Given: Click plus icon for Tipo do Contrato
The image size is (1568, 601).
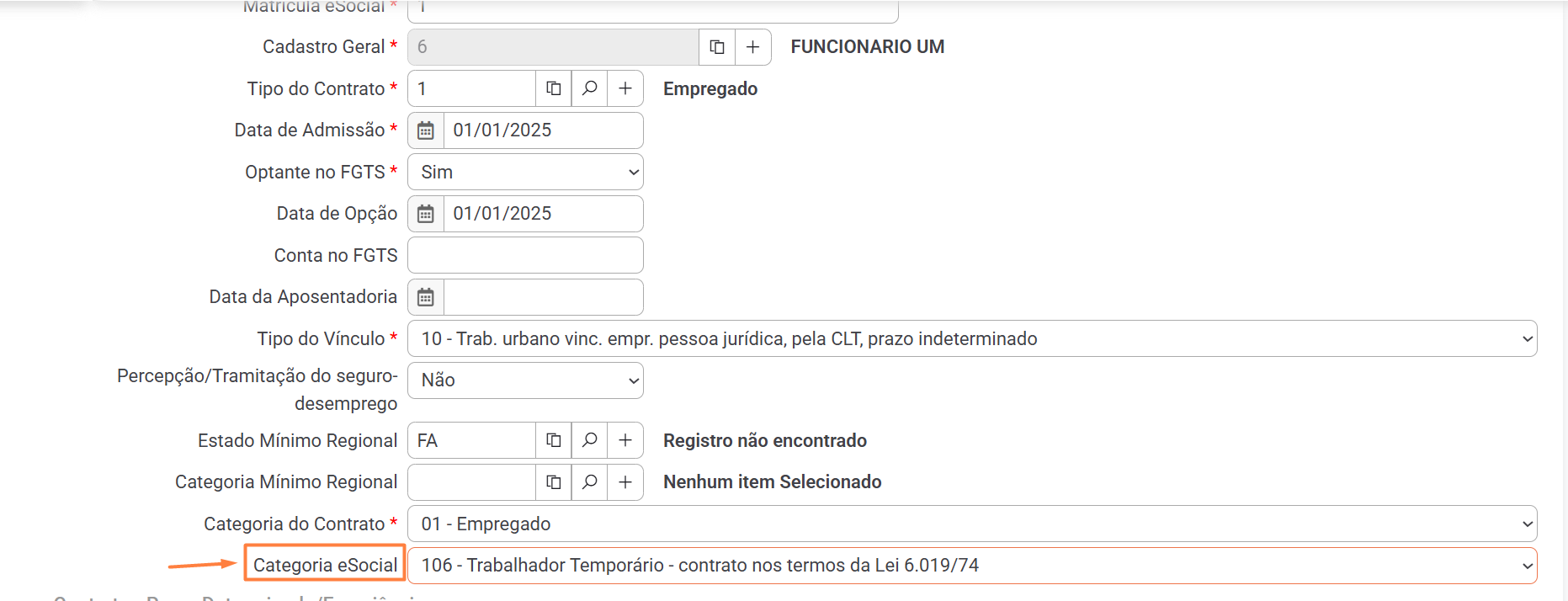Looking at the screenshot, I should point(625,88).
